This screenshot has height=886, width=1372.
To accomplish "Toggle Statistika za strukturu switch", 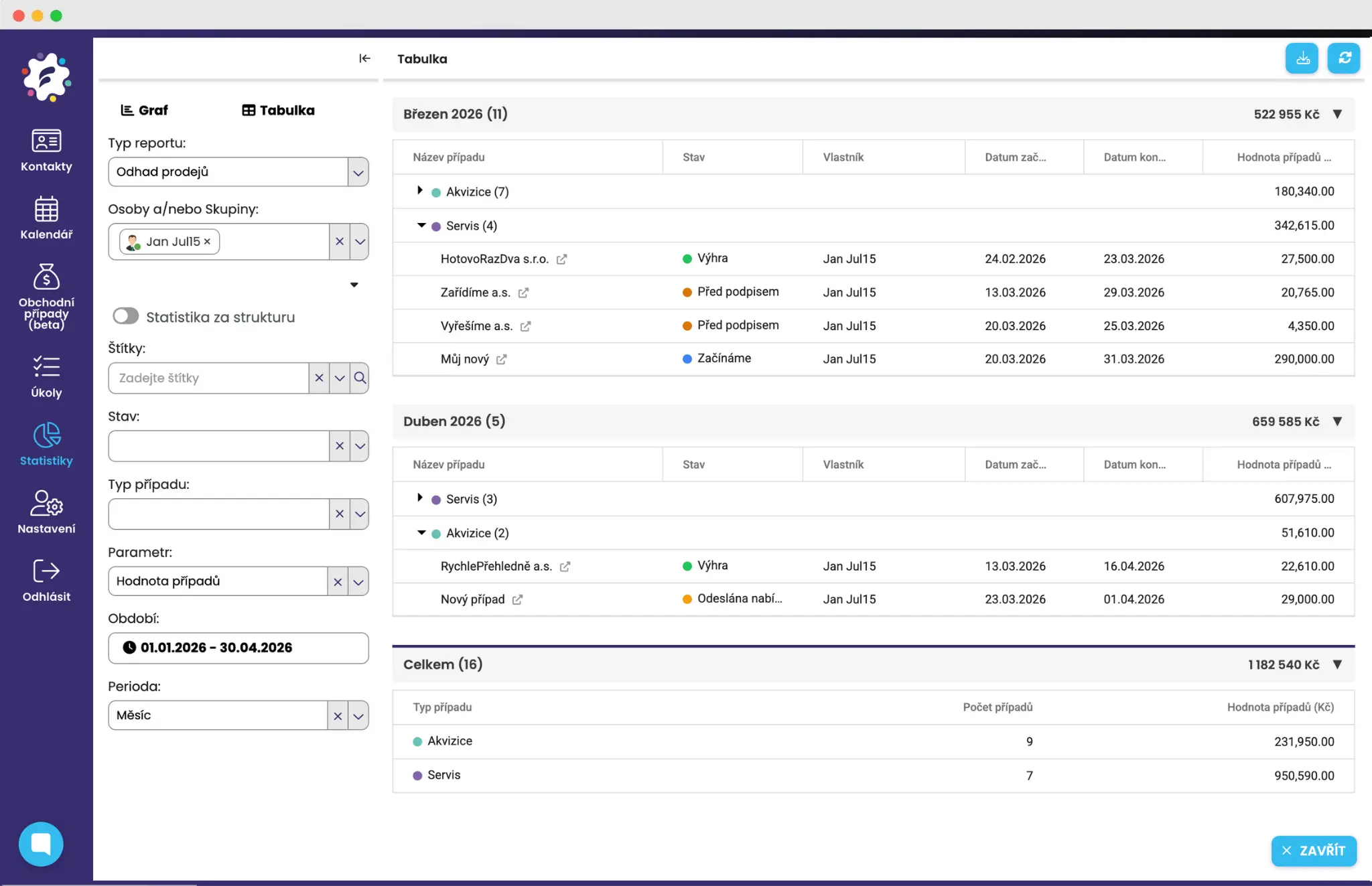I will (x=126, y=316).
